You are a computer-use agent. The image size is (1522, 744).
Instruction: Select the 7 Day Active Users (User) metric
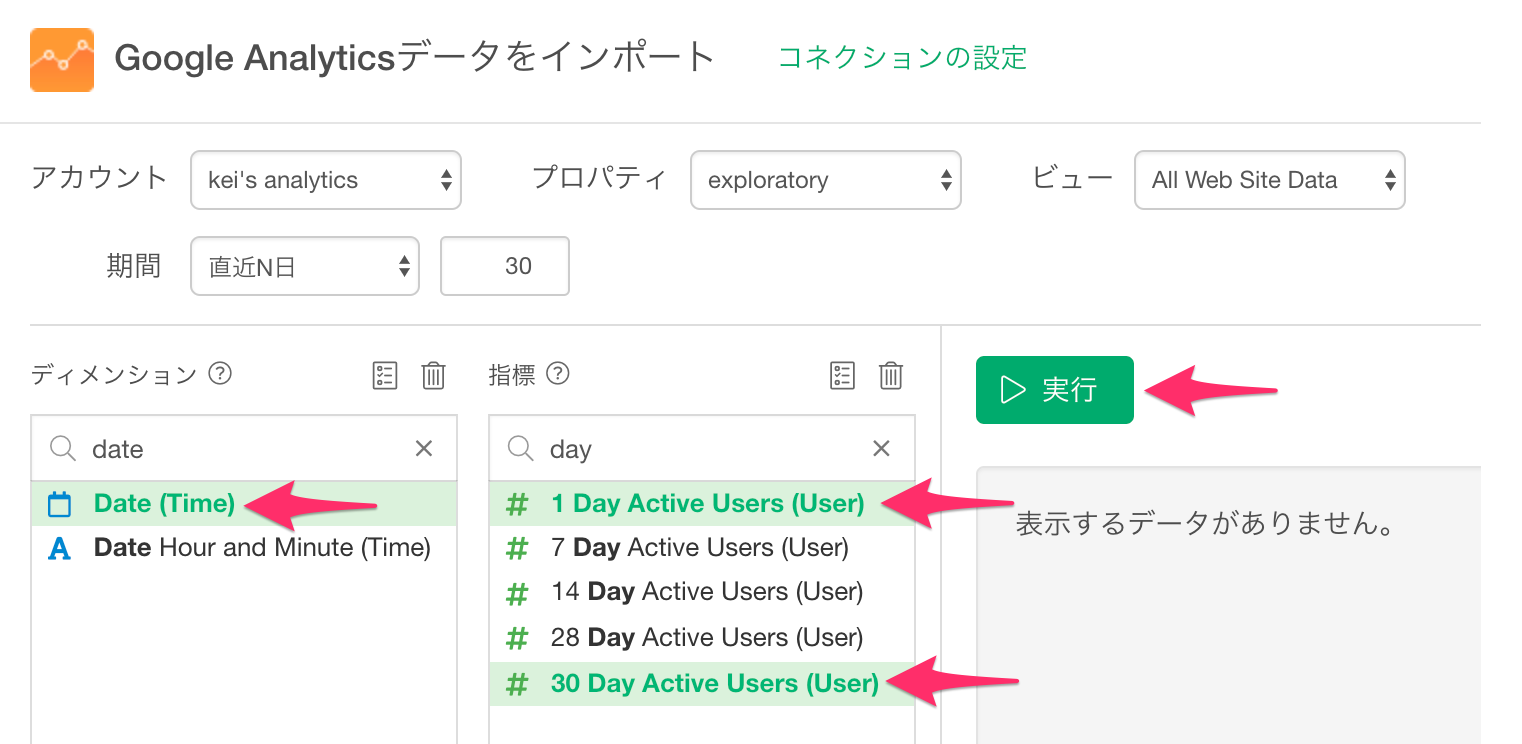coord(702,548)
